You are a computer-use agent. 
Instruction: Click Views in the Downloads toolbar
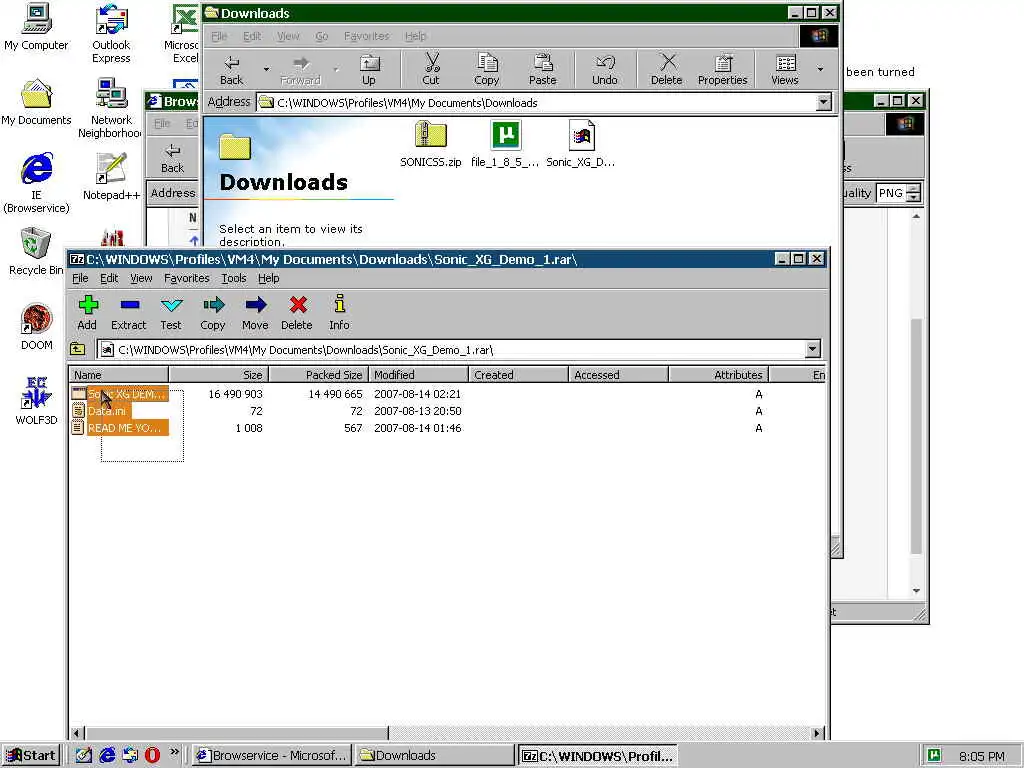(x=784, y=70)
